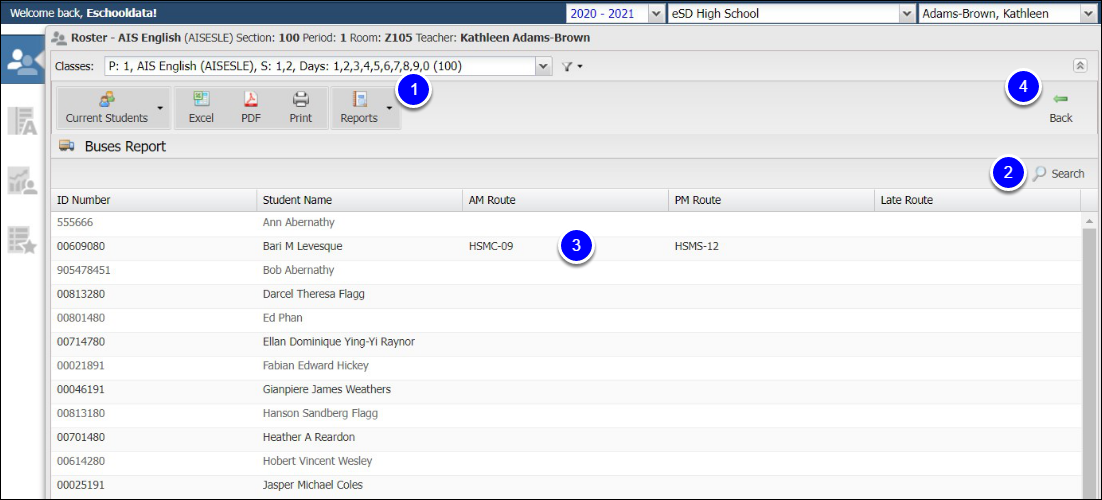Click ID number 00701480
The height and width of the screenshot is (500, 1102).
pos(81,437)
